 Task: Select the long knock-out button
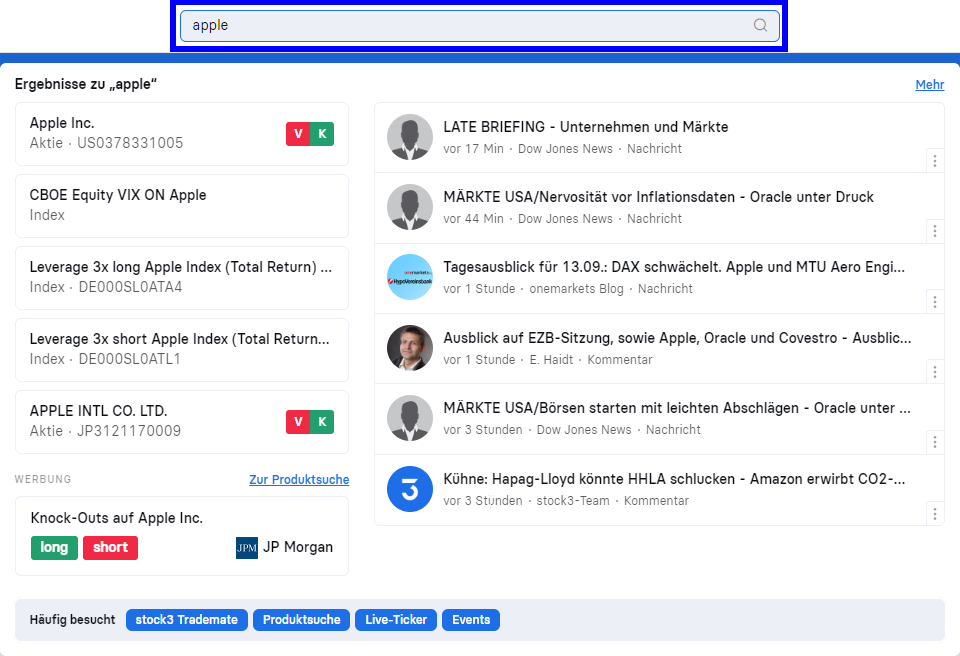54,548
